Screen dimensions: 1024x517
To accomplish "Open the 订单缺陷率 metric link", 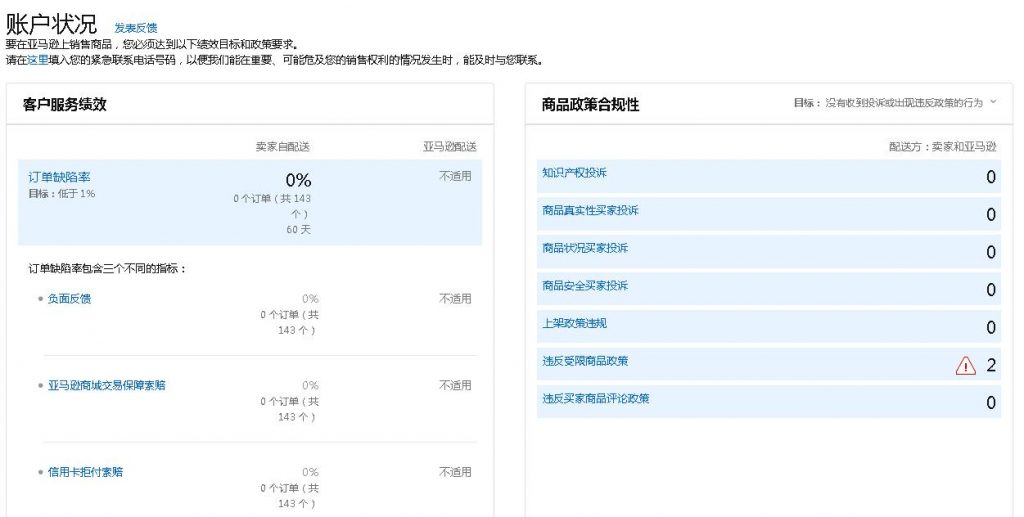I will pyautogui.click(x=59, y=177).
